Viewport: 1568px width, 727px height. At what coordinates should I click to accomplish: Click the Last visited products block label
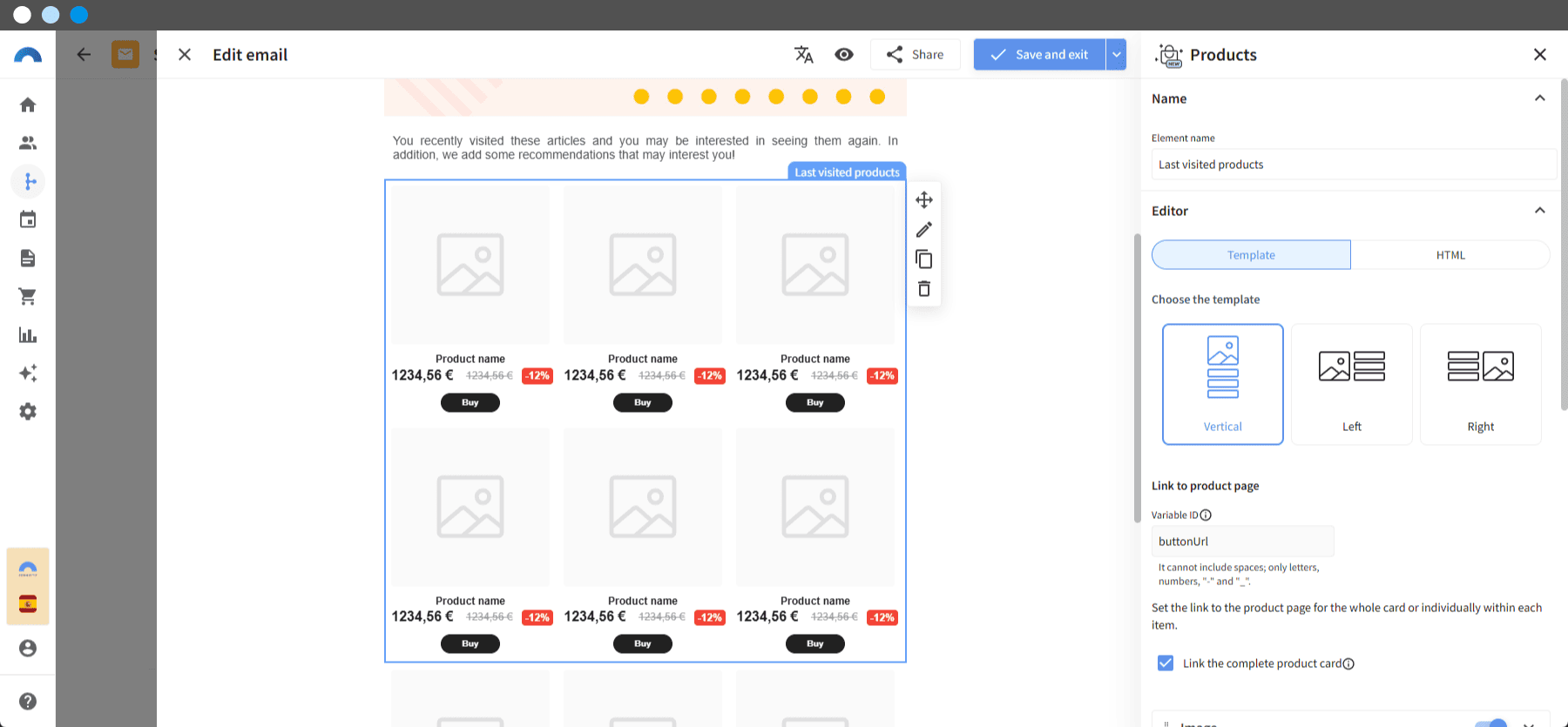click(847, 172)
